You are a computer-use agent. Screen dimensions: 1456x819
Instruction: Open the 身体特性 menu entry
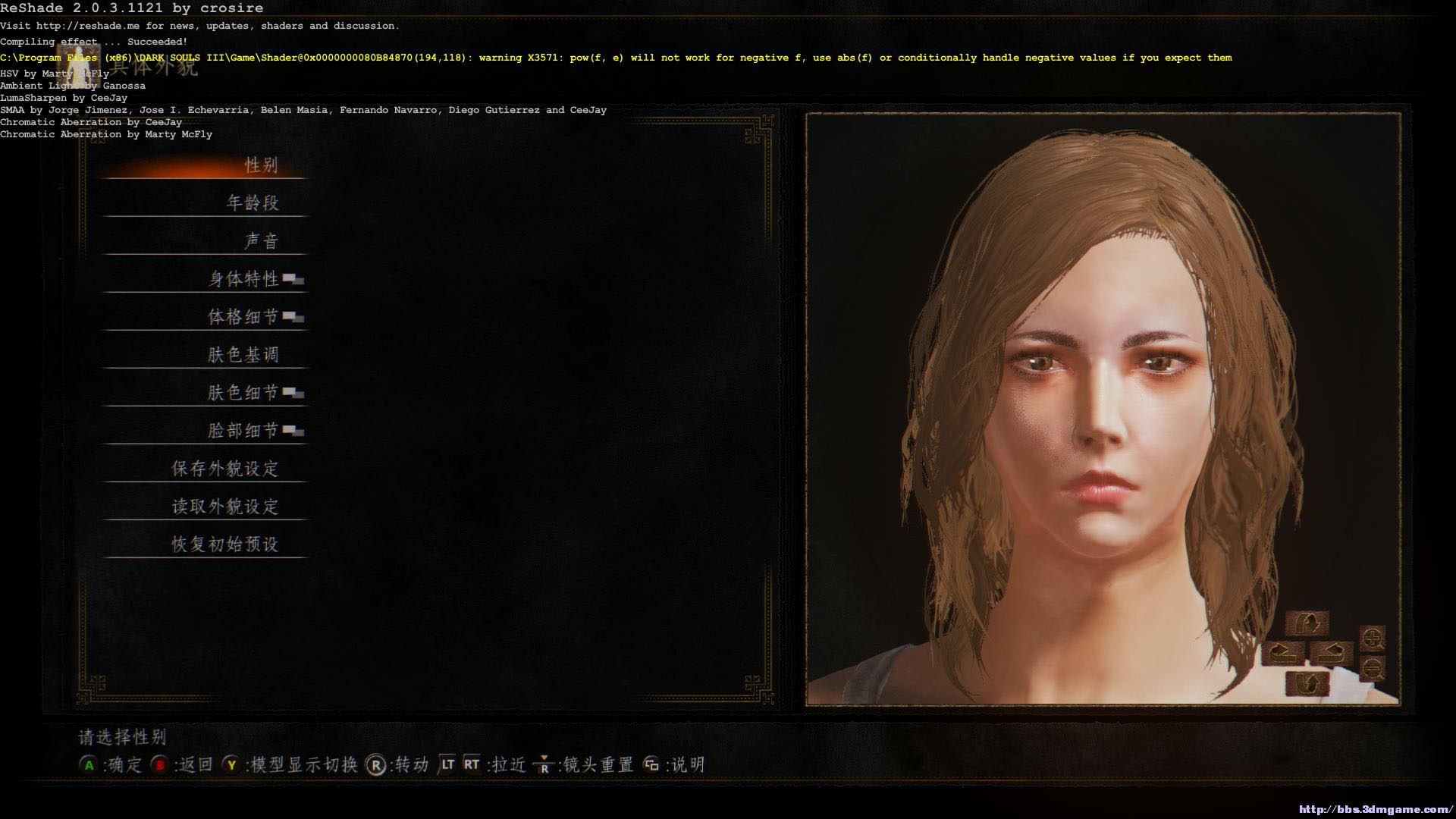pos(205,279)
